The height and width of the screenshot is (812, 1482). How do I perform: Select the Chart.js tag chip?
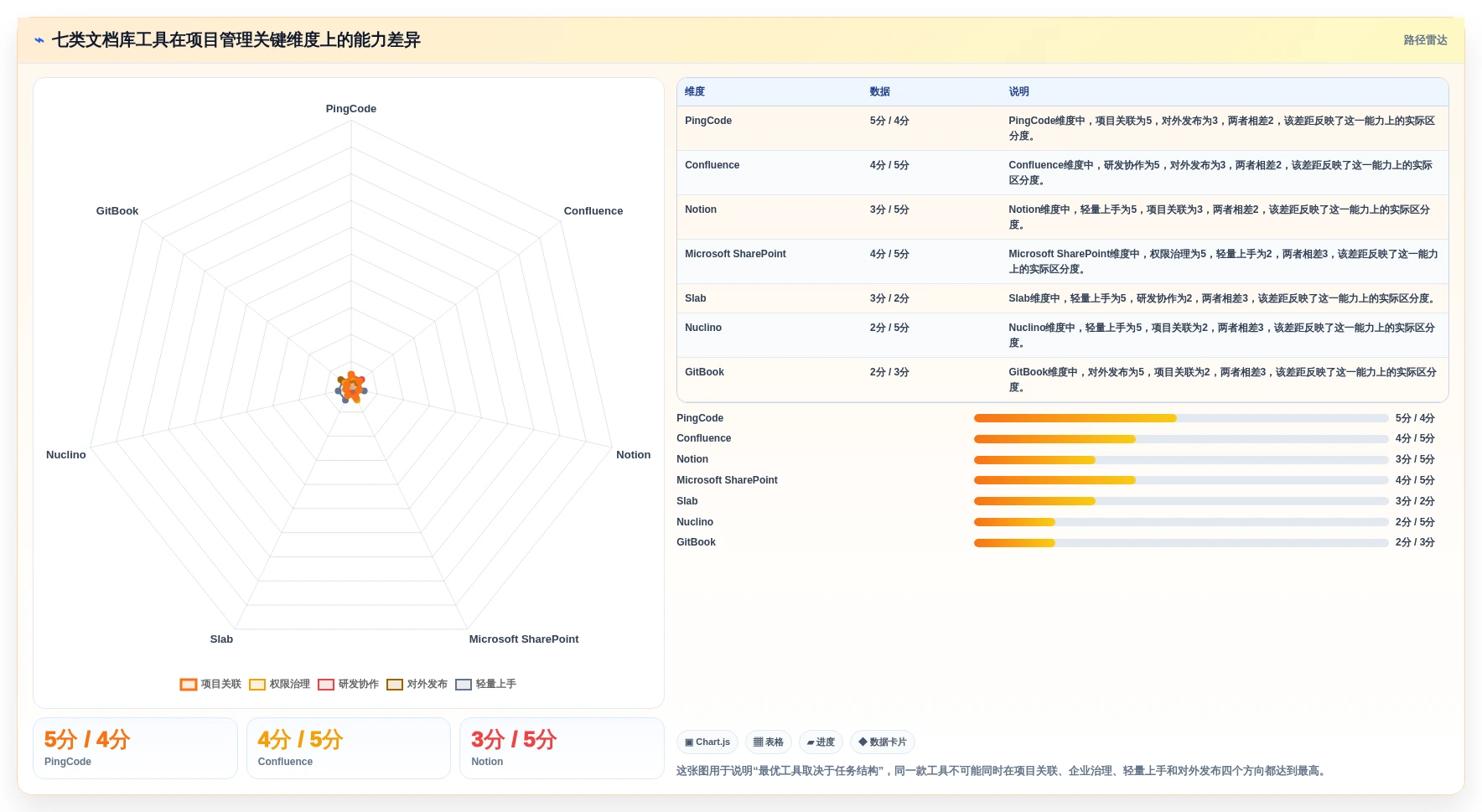coord(707,742)
